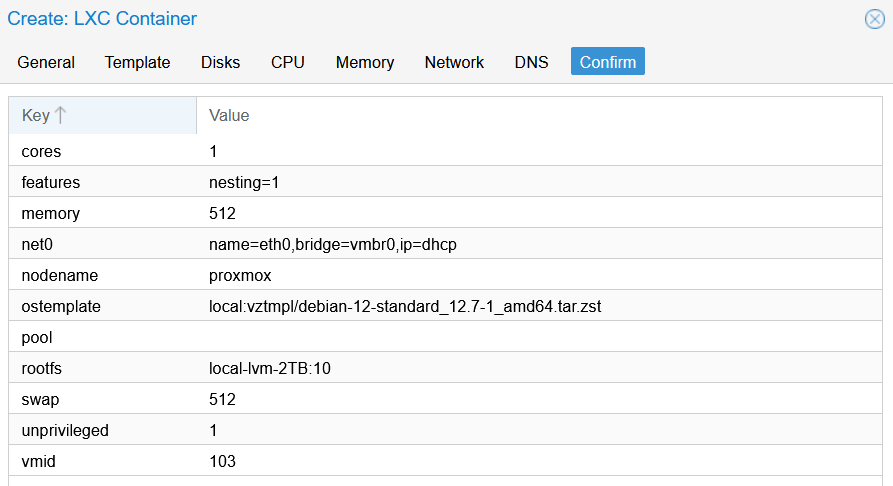Image resolution: width=893 pixels, height=486 pixels.
Task: Close the Create LXC Container dialog
Action: pyautogui.click(x=874, y=19)
